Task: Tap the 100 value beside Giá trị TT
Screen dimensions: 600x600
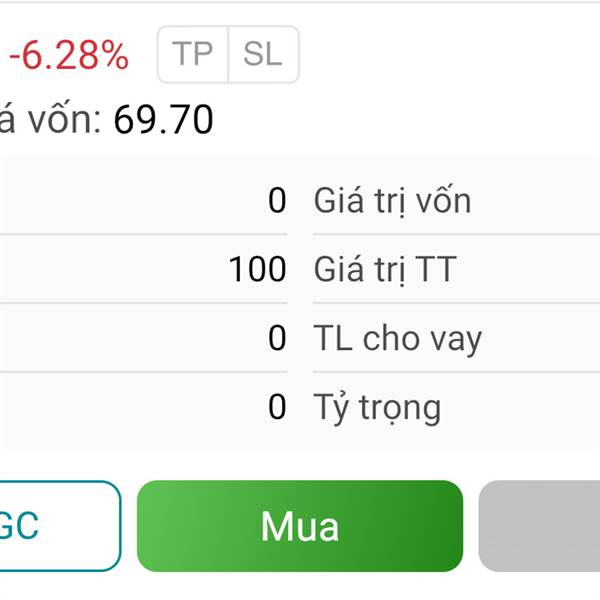Action: tap(257, 270)
